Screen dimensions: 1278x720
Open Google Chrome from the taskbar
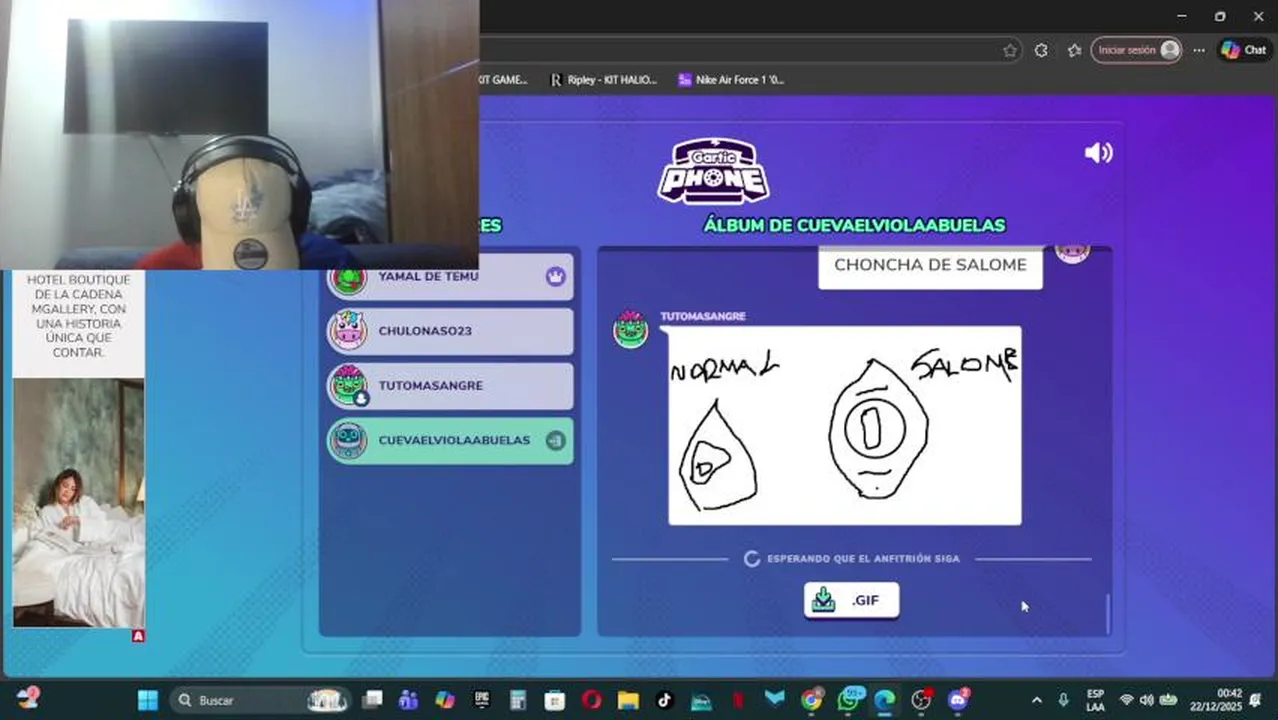(x=811, y=700)
